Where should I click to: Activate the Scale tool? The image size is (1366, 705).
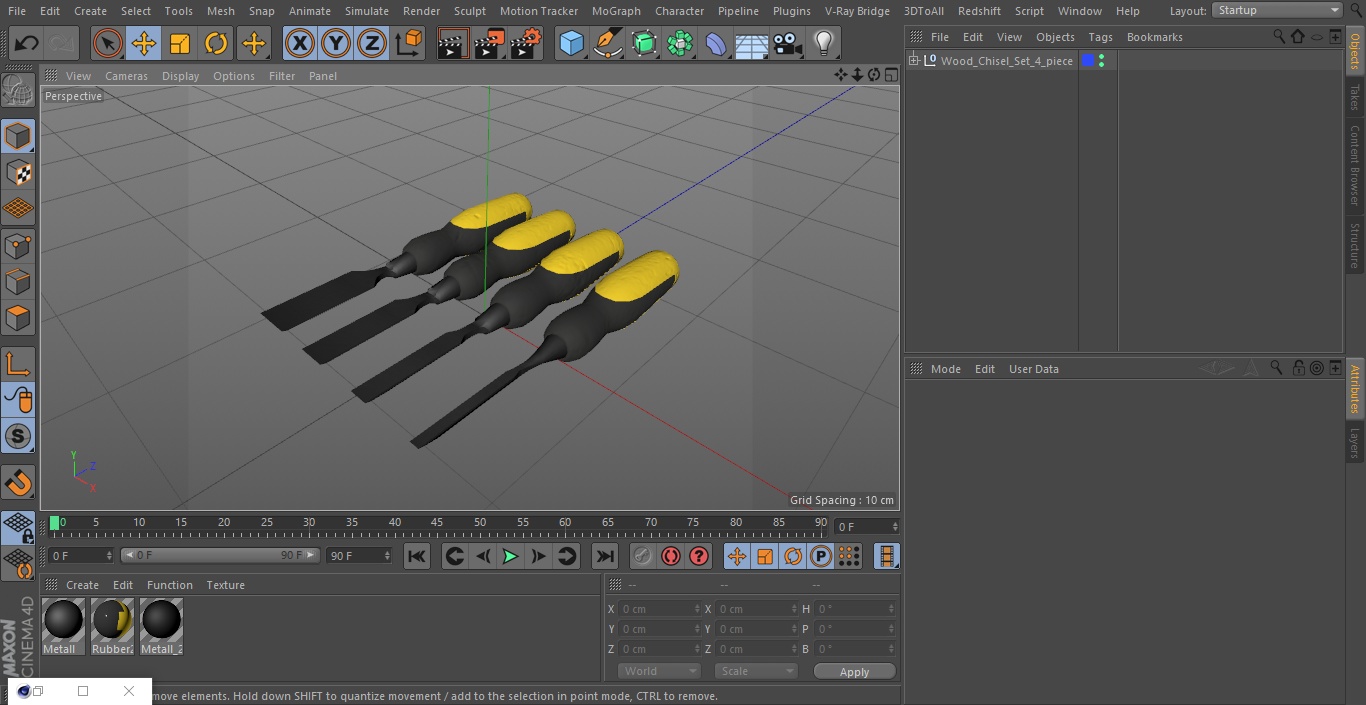[180, 44]
